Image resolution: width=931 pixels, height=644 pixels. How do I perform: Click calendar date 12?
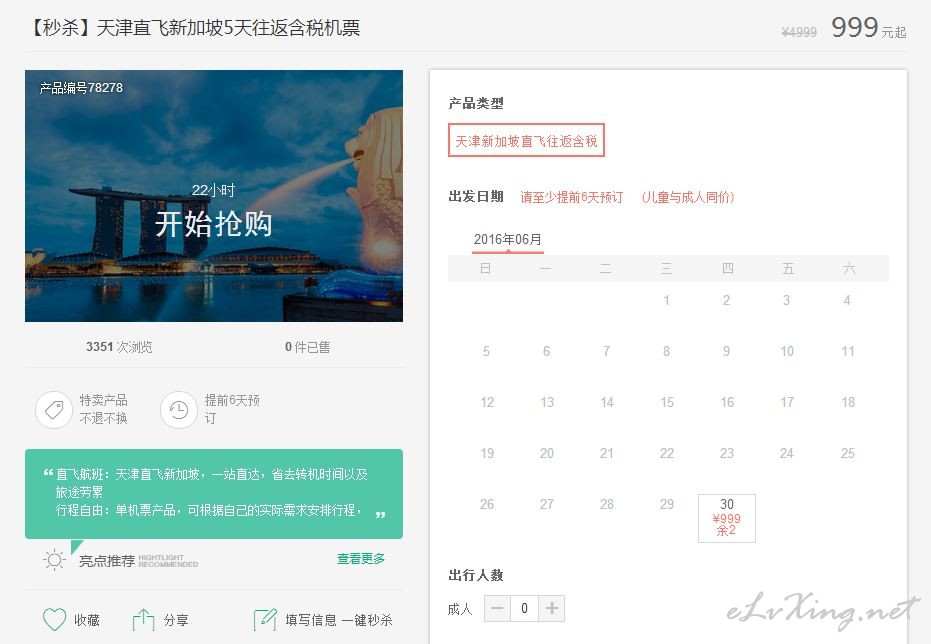pos(487,402)
